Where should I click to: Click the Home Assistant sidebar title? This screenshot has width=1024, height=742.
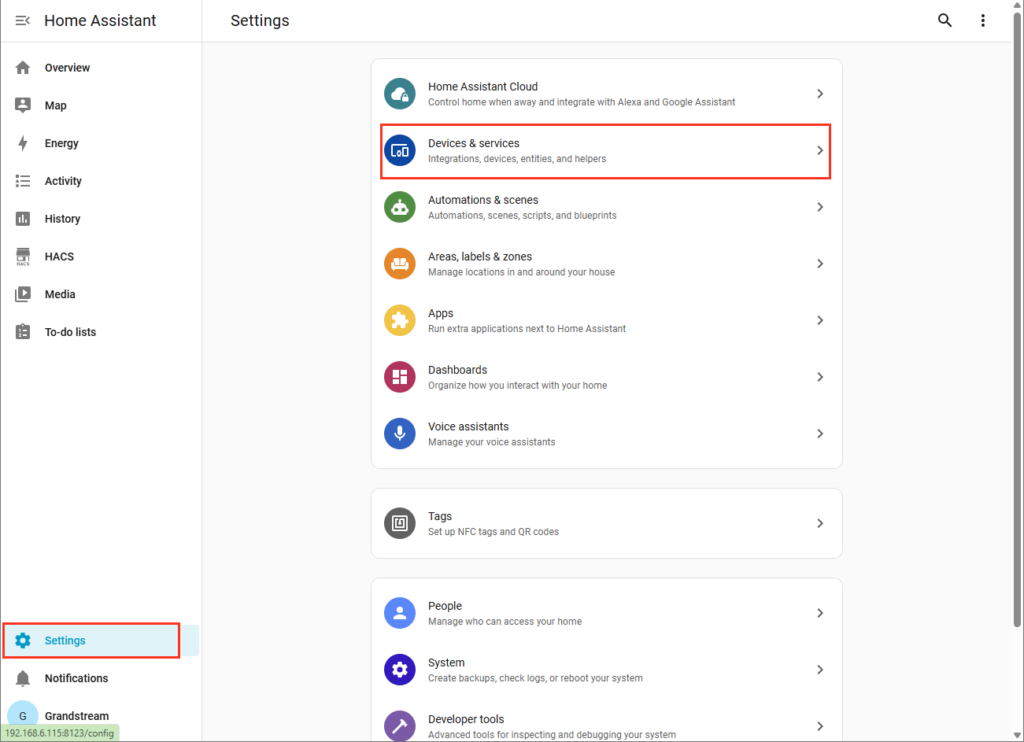pyautogui.click(x=100, y=20)
